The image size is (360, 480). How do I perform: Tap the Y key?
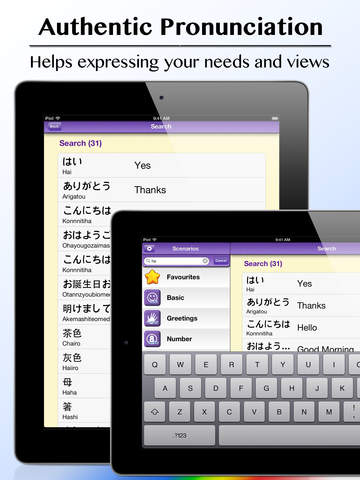point(283,364)
